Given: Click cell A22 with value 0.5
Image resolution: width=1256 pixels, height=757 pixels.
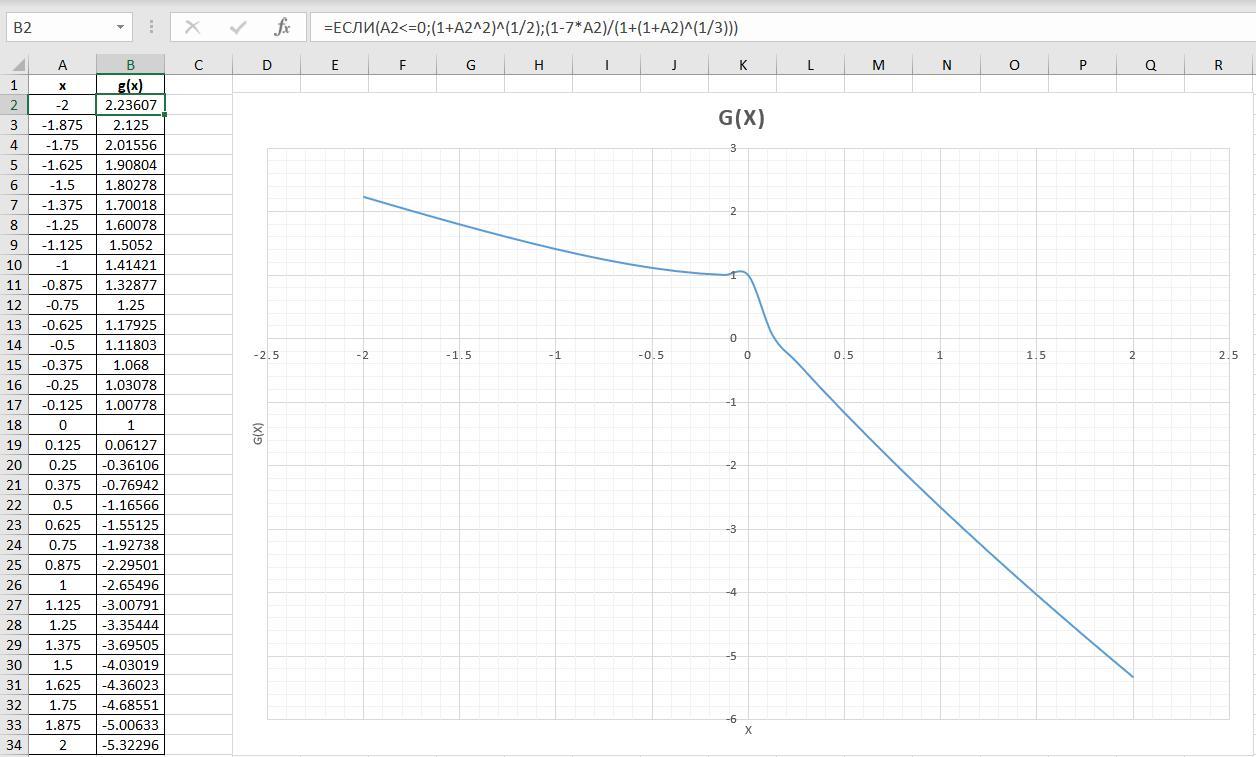Looking at the screenshot, I should tap(62, 505).
